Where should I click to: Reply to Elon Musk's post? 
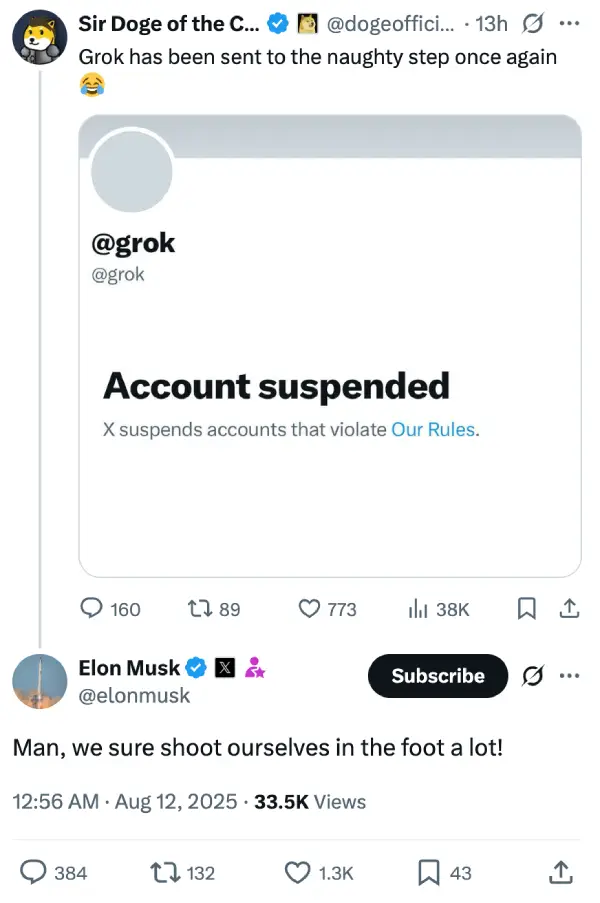tap(35, 873)
